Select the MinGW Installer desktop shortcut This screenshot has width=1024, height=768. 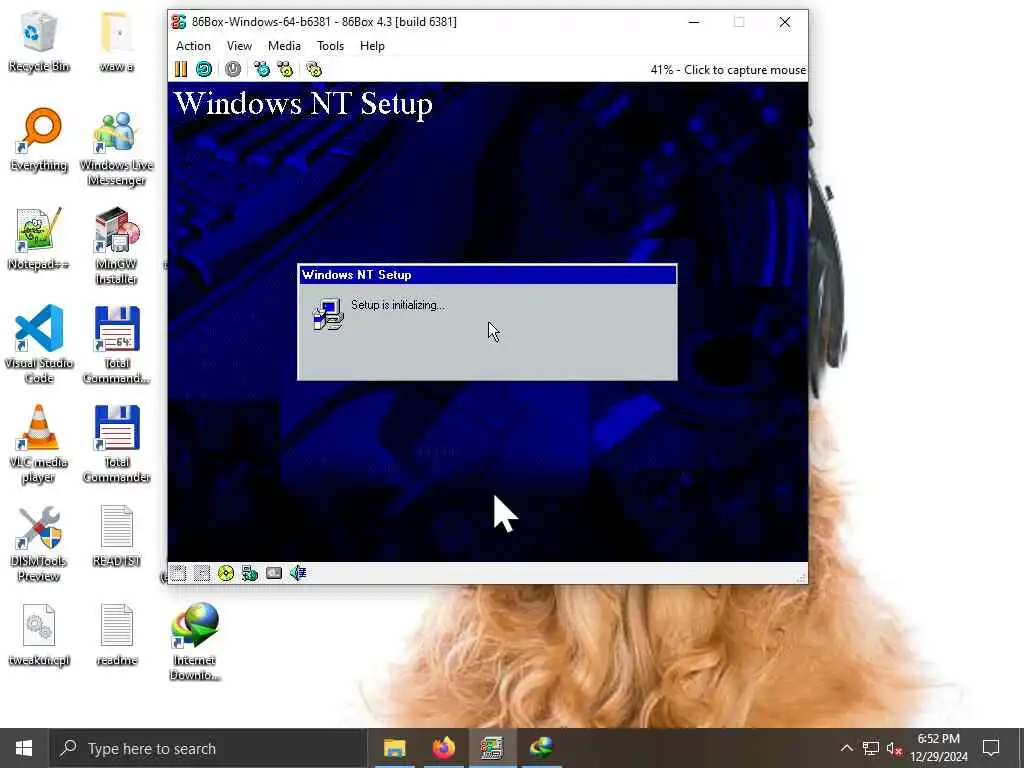coord(117,247)
